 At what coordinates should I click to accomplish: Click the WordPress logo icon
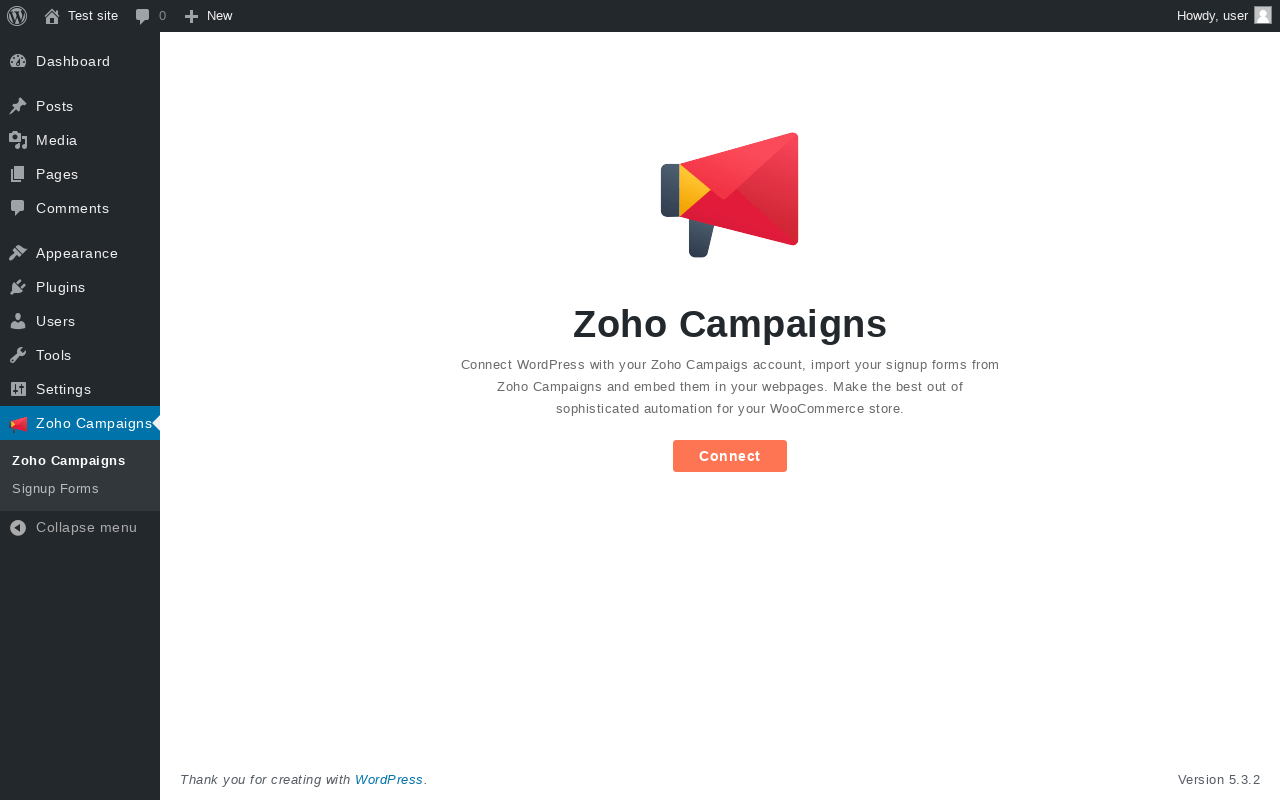pyautogui.click(x=17, y=16)
